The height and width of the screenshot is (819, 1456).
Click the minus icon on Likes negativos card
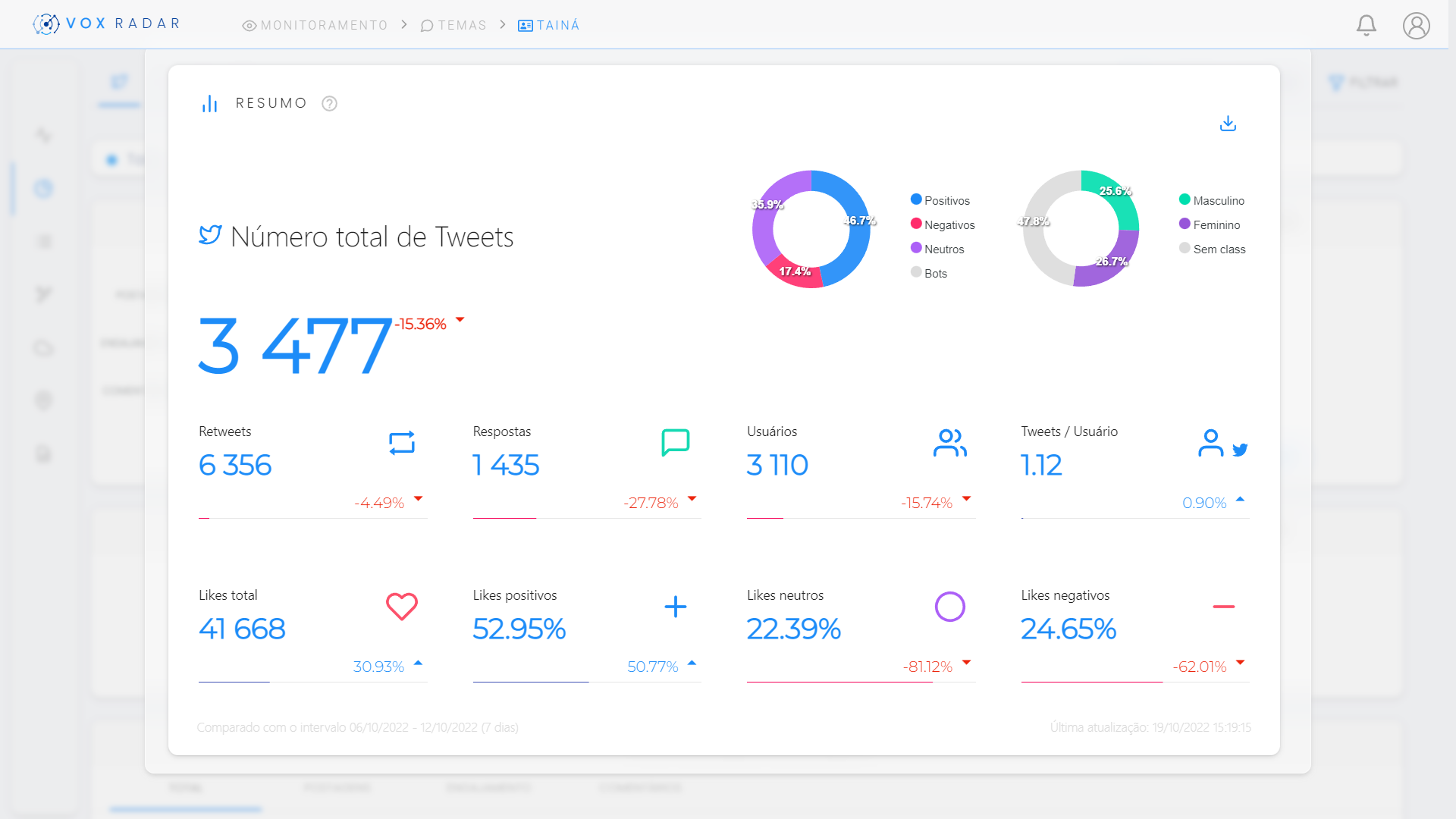point(1224,607)
